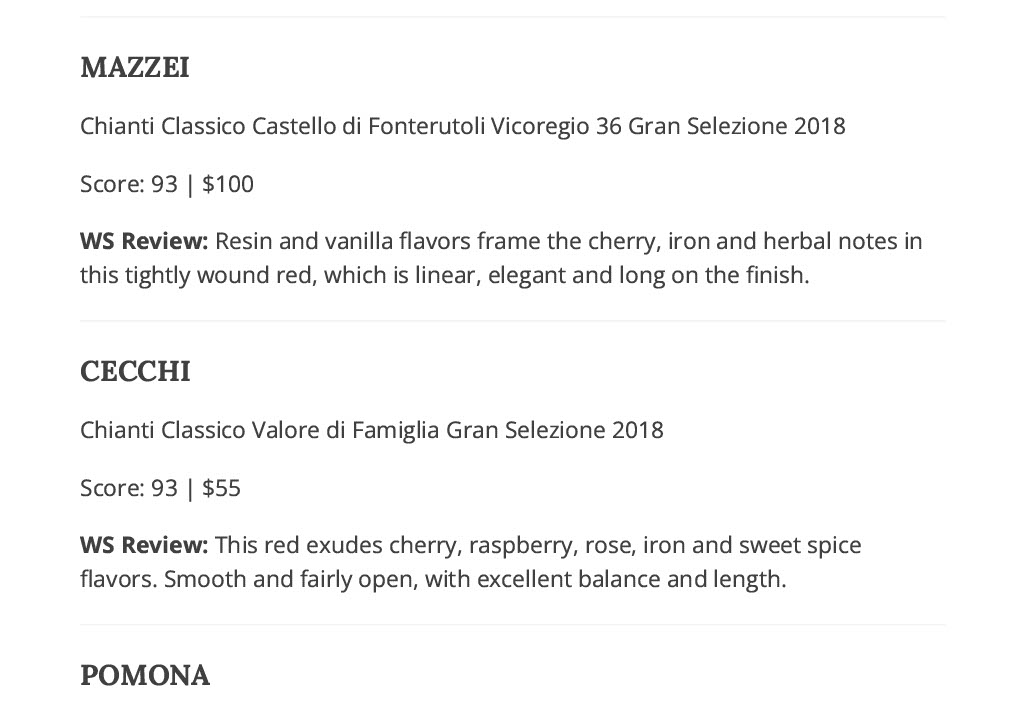
Task: Click the WS Review label under Mazzei
Action: tap(144, 241)
